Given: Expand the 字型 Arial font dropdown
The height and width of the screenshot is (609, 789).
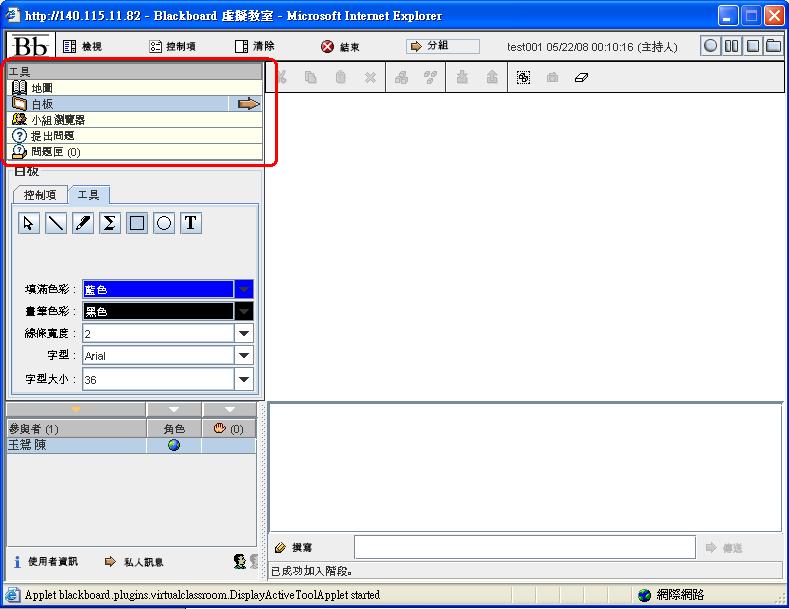Looking at the screenshot, I should pos(244,355).
